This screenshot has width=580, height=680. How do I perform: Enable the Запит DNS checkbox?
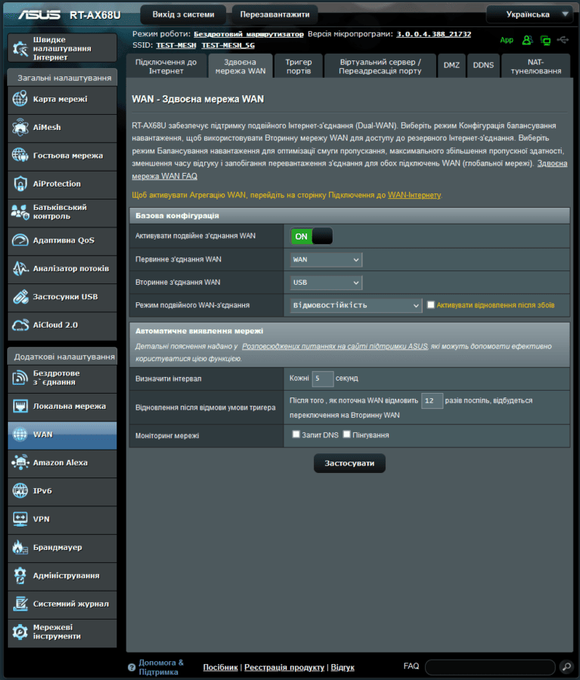296,434
